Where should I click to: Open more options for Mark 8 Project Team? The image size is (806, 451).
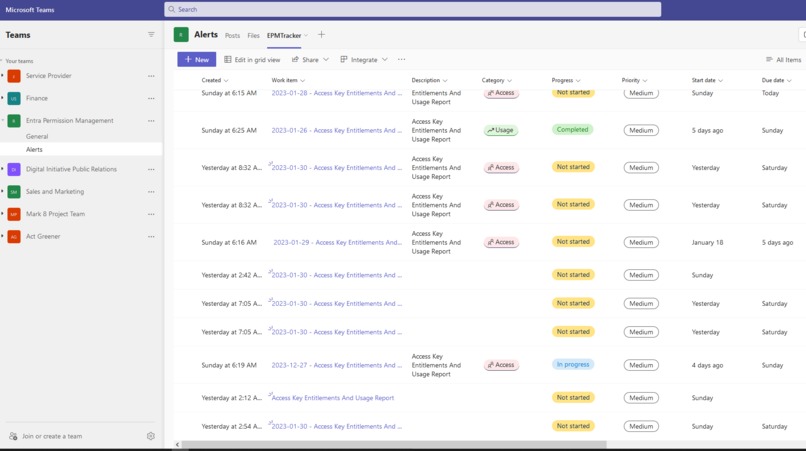(x=151, y=214)
